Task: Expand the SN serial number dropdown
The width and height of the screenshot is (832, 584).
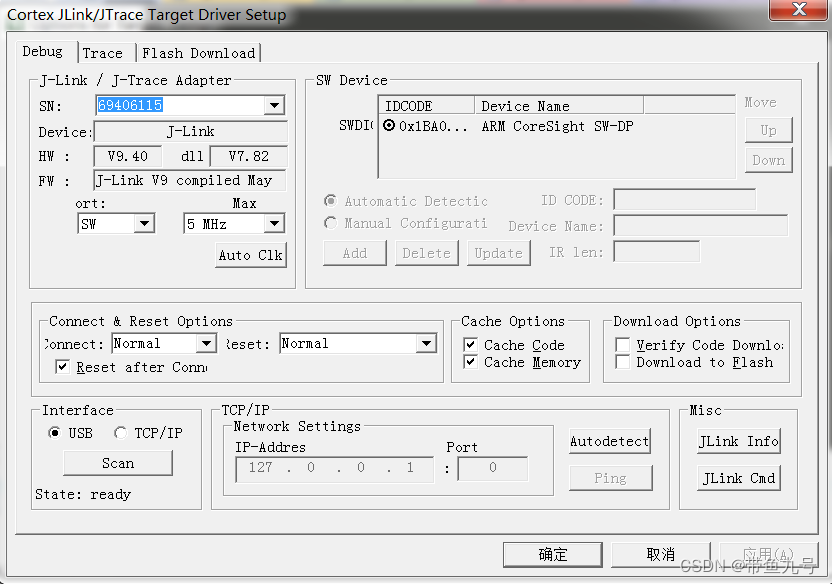Action: pos(274,105)
